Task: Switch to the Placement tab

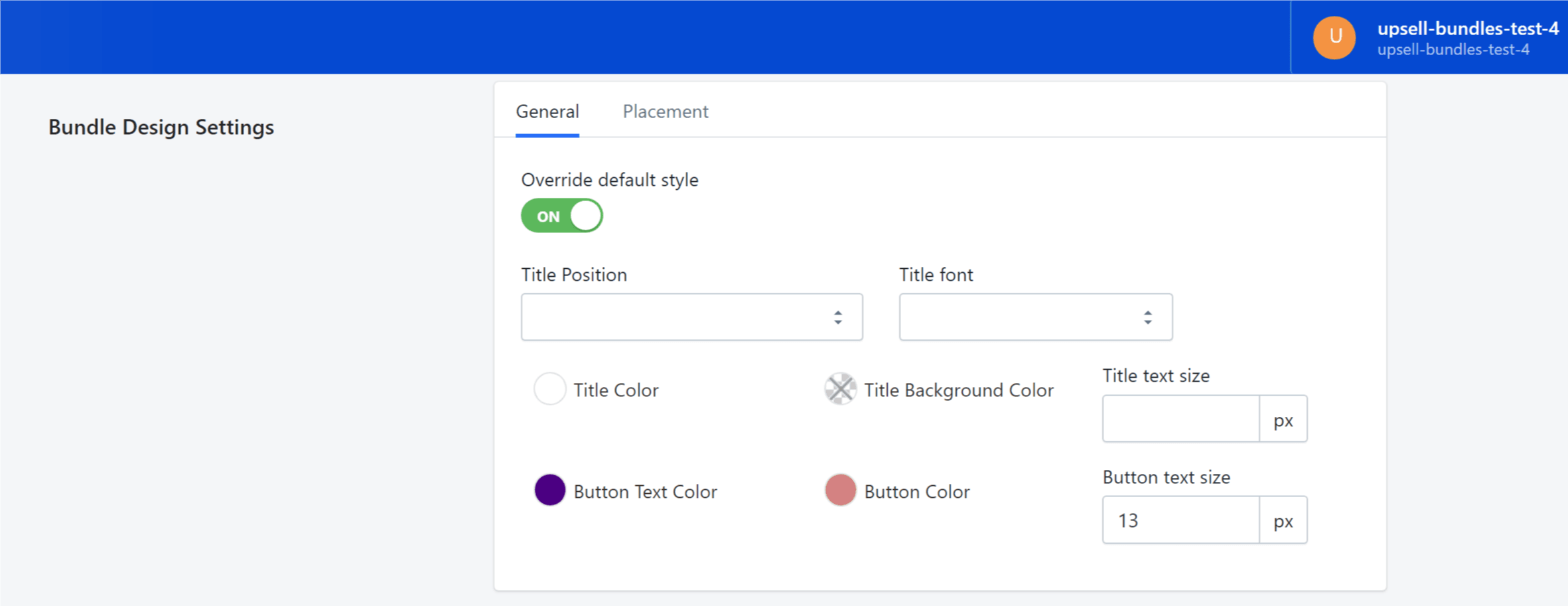Action: click(665, 112)
